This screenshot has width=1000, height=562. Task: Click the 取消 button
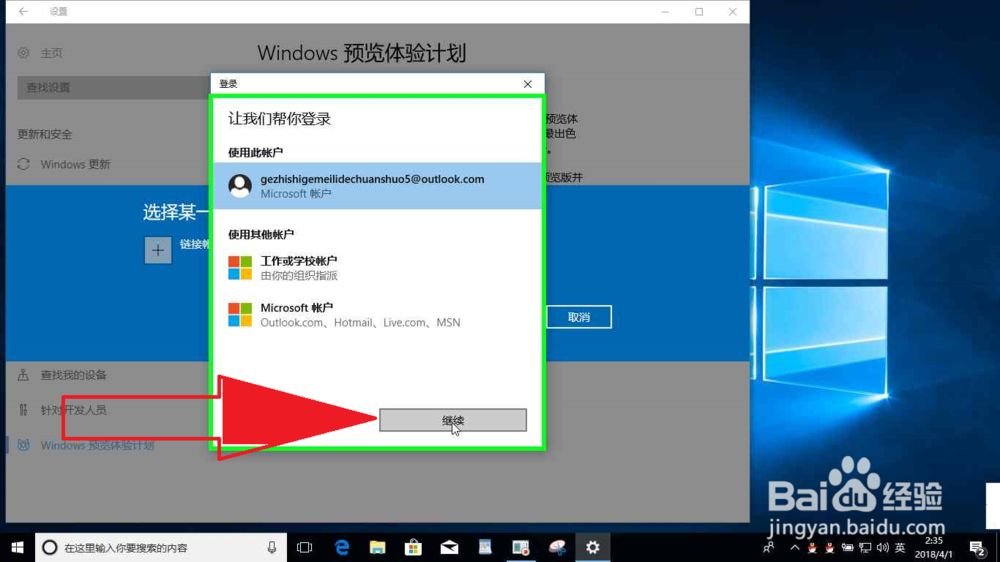[578, 317]
